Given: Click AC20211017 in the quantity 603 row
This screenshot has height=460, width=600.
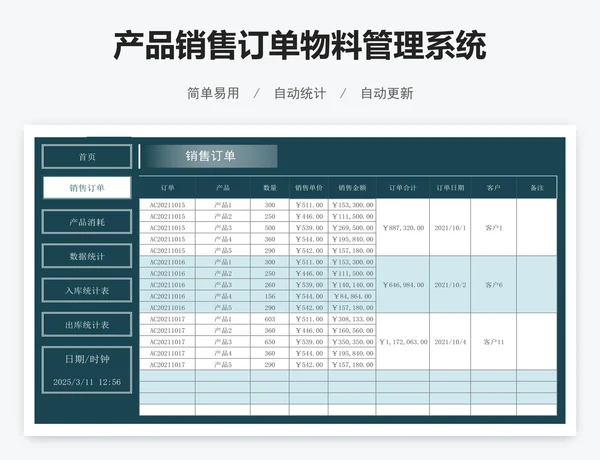Looking at the screenshot, I should click(x=167, y=319).
